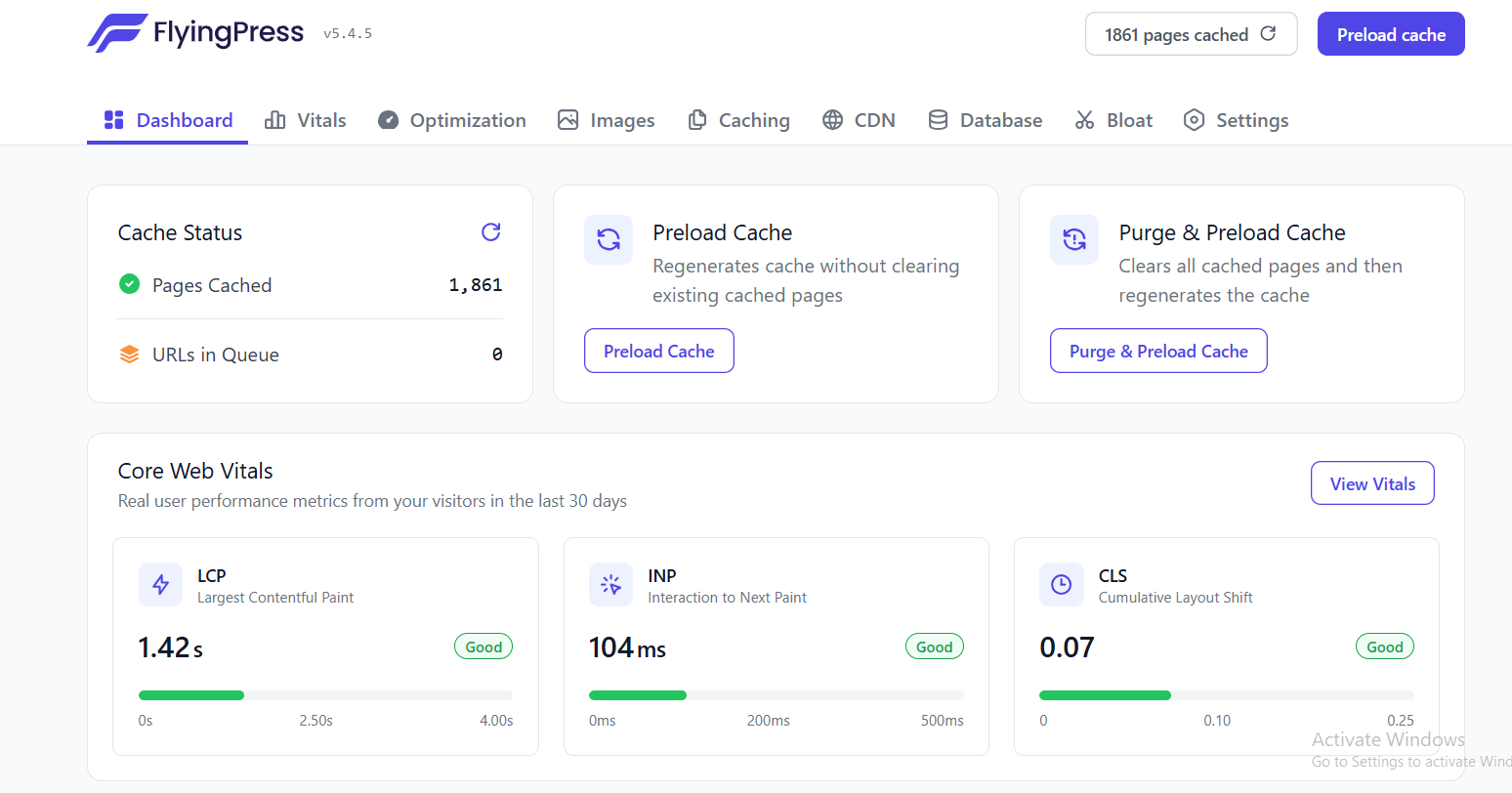Open View Vitals button
1512x793 pixels.
point(1372,483)
